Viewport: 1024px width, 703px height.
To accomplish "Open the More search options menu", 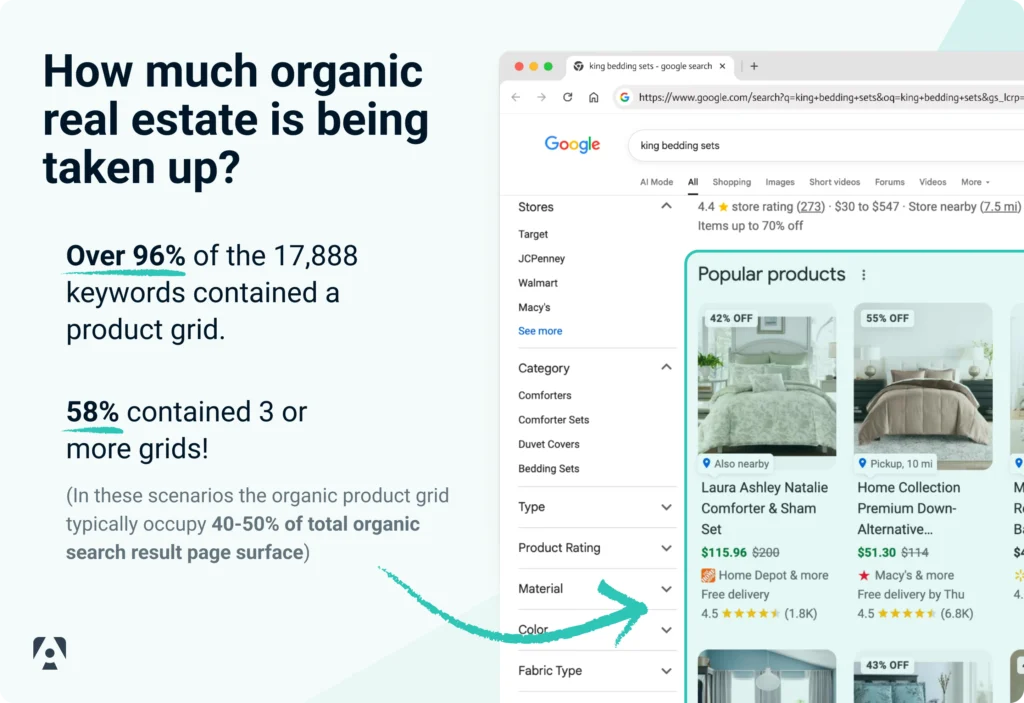I will click(974, 182).
